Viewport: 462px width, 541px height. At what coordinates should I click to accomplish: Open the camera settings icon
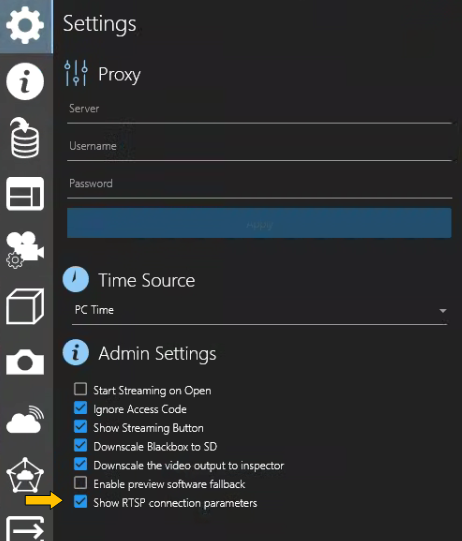[x=25, y=250]
